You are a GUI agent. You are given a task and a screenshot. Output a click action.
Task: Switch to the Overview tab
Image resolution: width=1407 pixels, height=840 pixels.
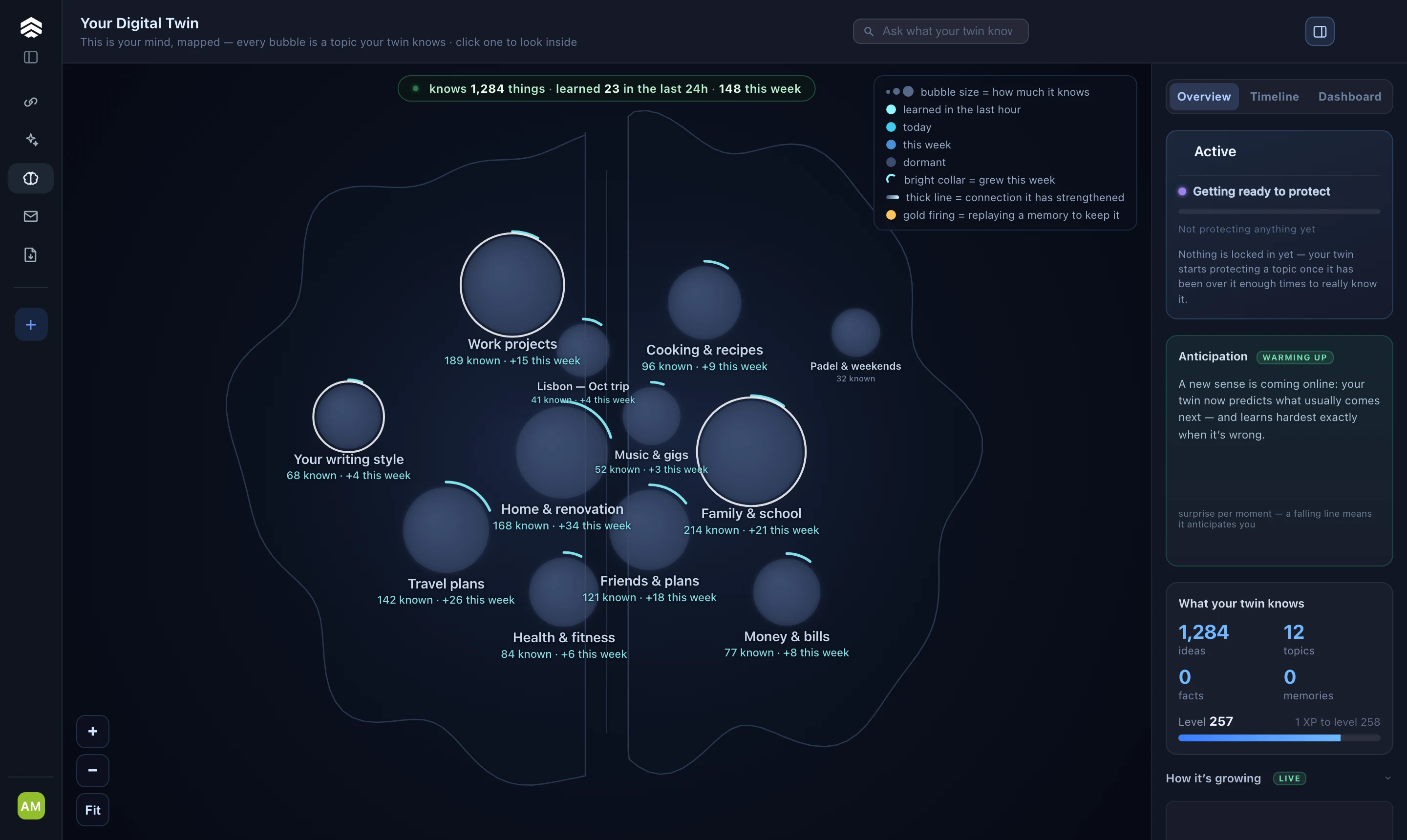point(1203,96)
